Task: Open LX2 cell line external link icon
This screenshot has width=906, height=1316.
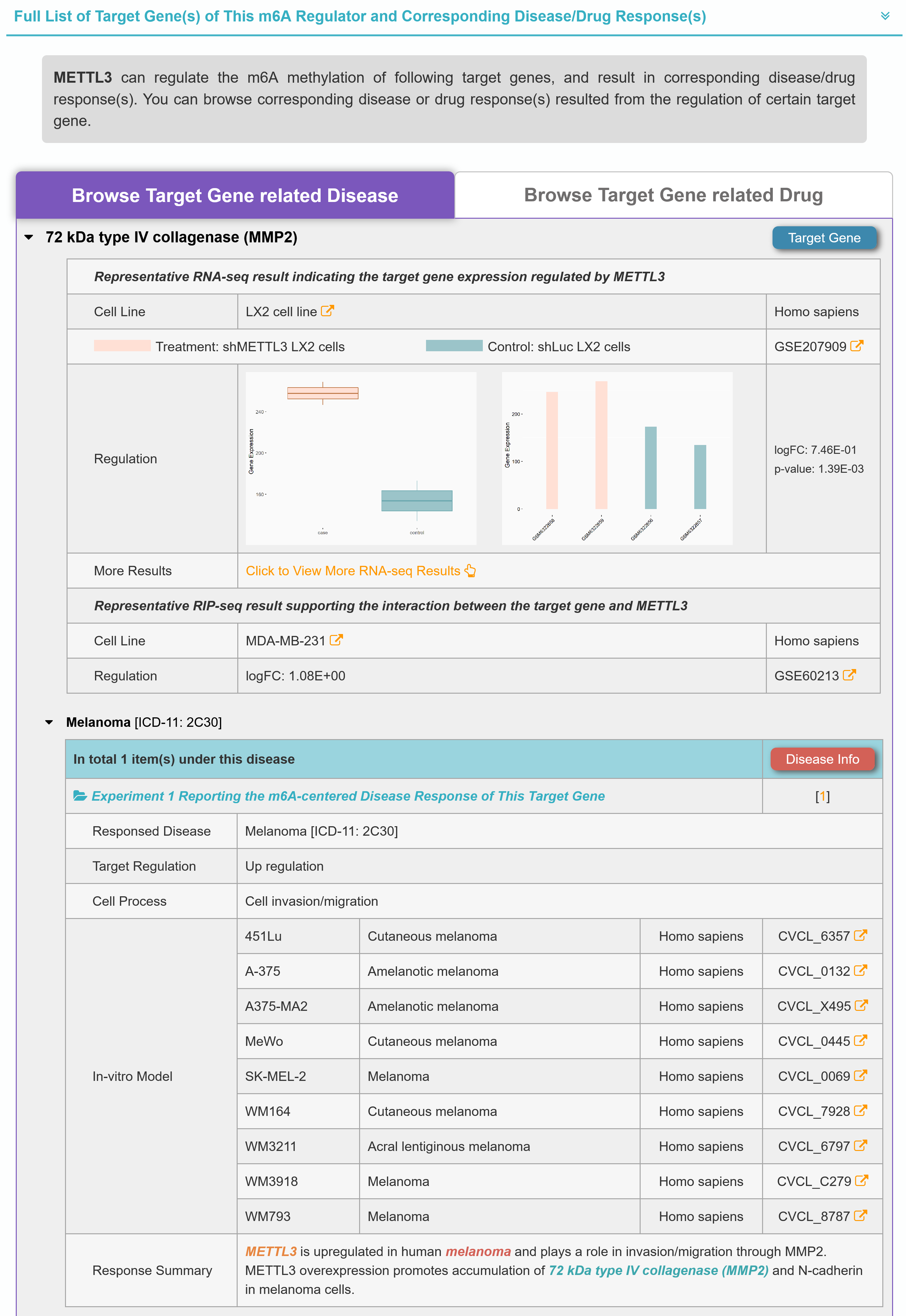Action: coord(328,311)
